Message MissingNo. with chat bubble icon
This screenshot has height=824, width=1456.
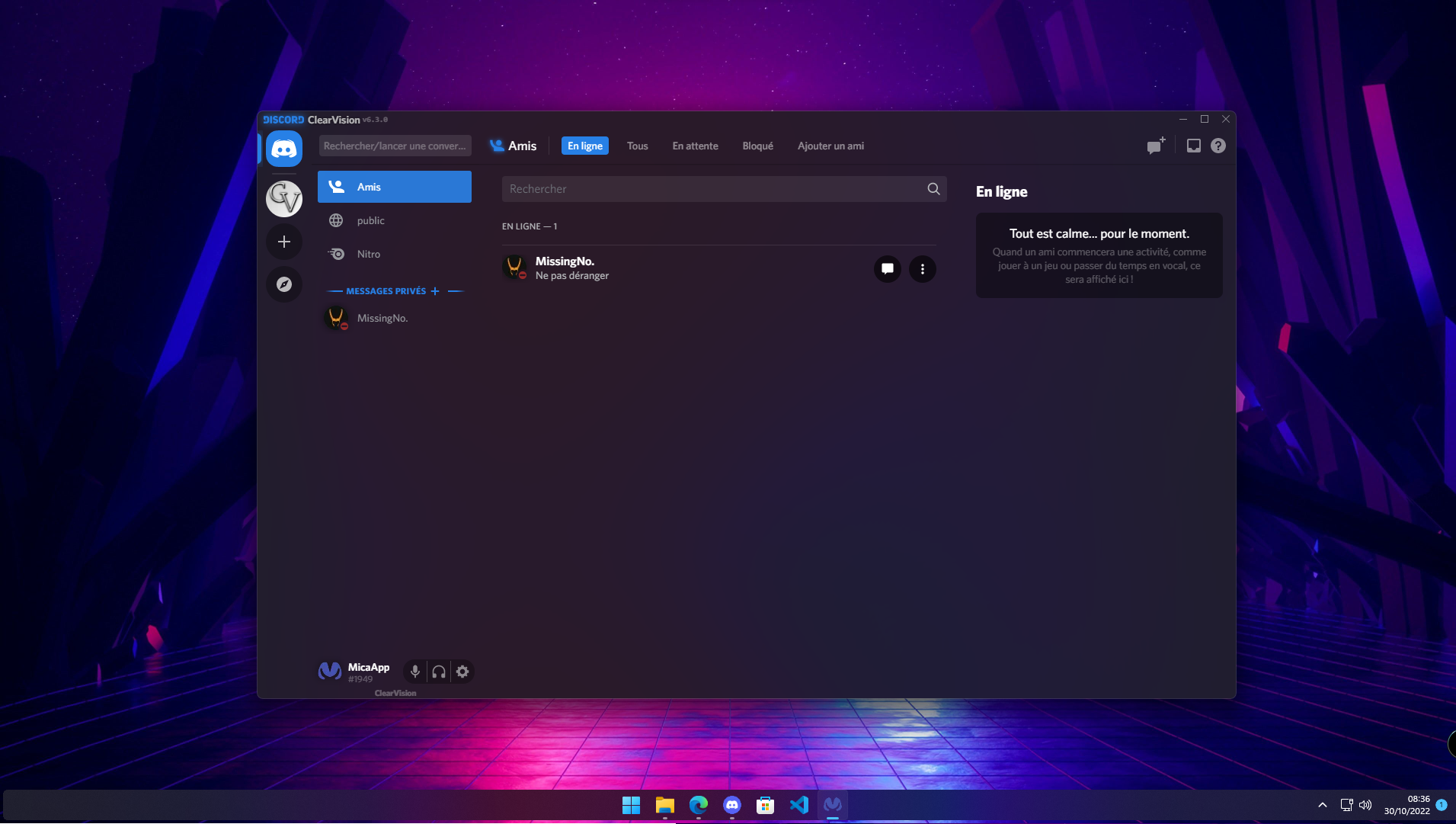[888, 269]
